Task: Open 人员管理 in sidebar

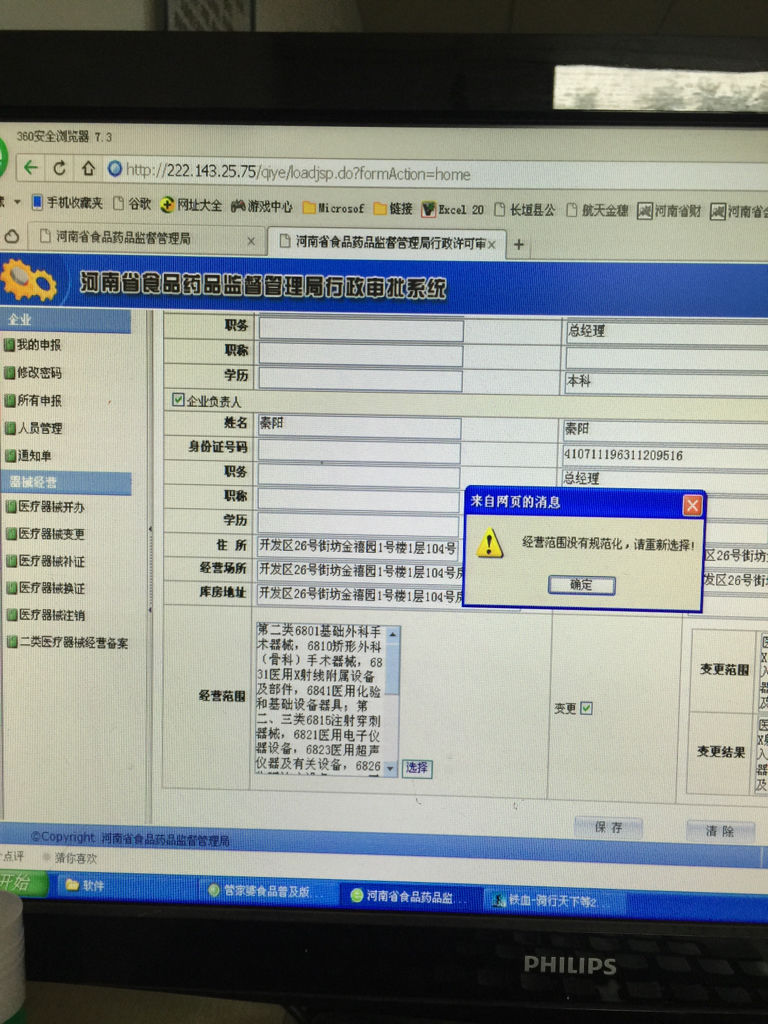Action: [x=33, y=428]
